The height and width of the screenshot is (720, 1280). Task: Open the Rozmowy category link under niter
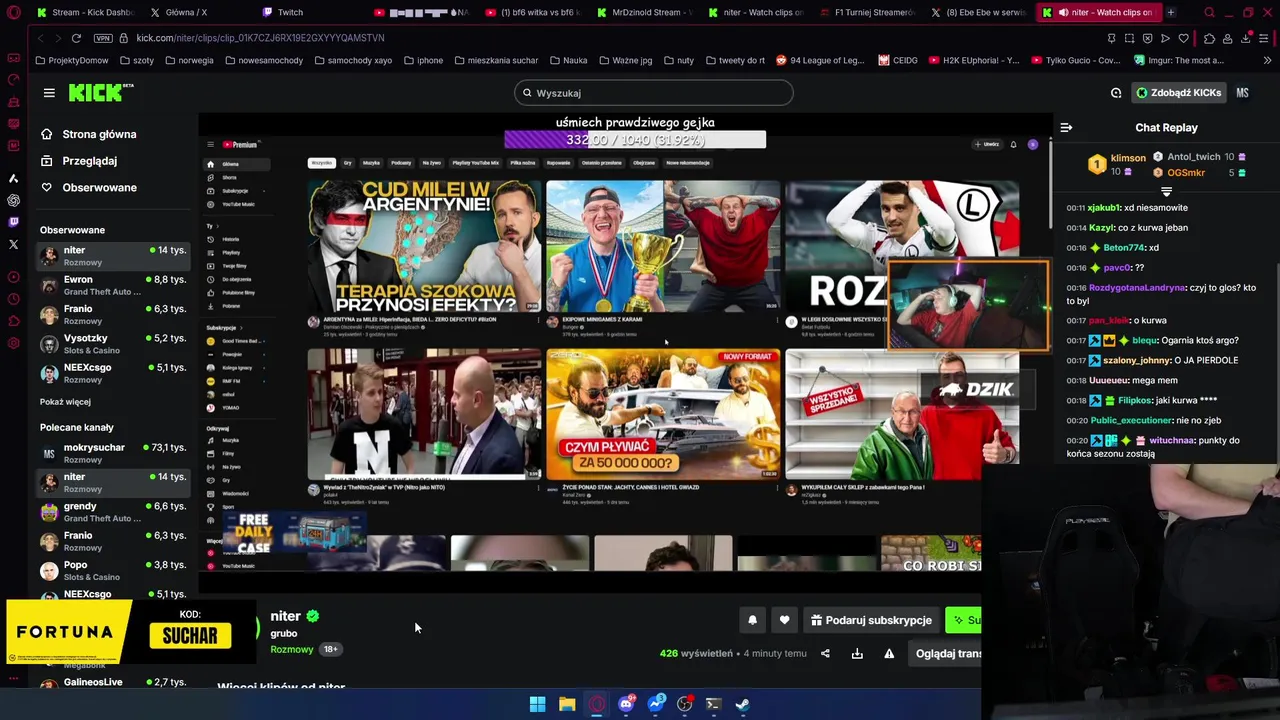pyautogui.click(x=292, y=650)
